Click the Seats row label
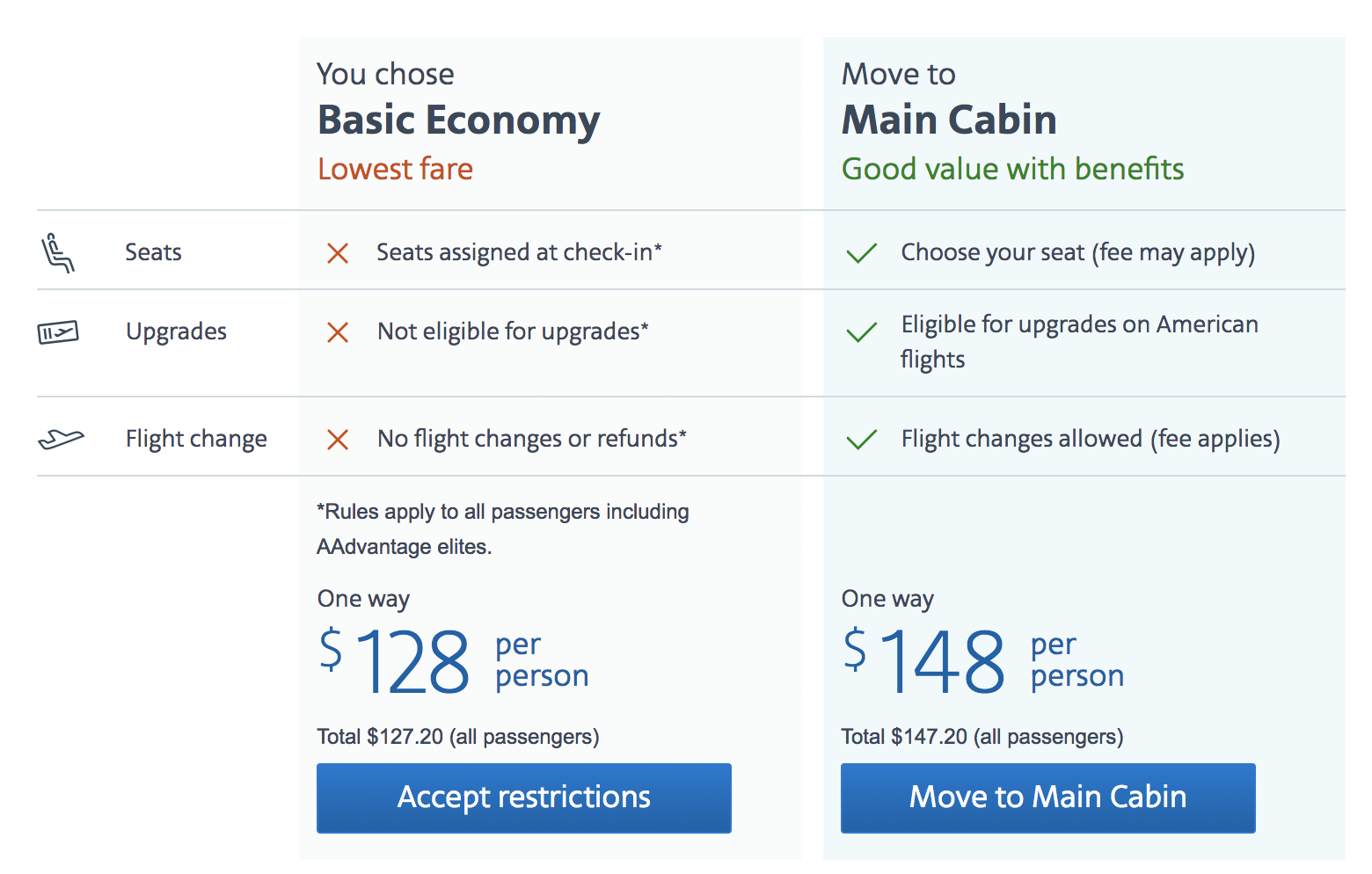The image size is (1372, 874). pyautogui.click(x=152, y=252)
